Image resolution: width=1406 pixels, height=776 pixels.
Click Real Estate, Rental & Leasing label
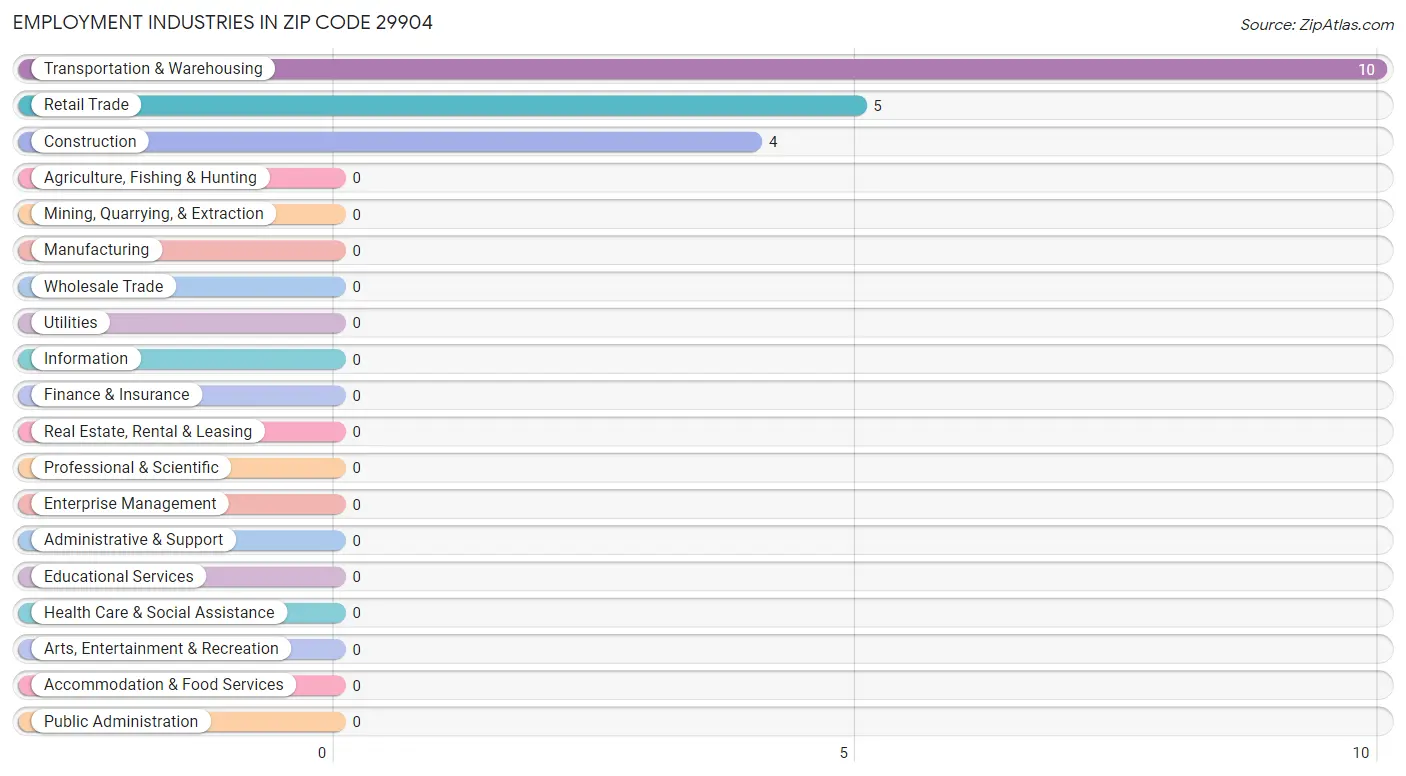[x=148, y=431]
